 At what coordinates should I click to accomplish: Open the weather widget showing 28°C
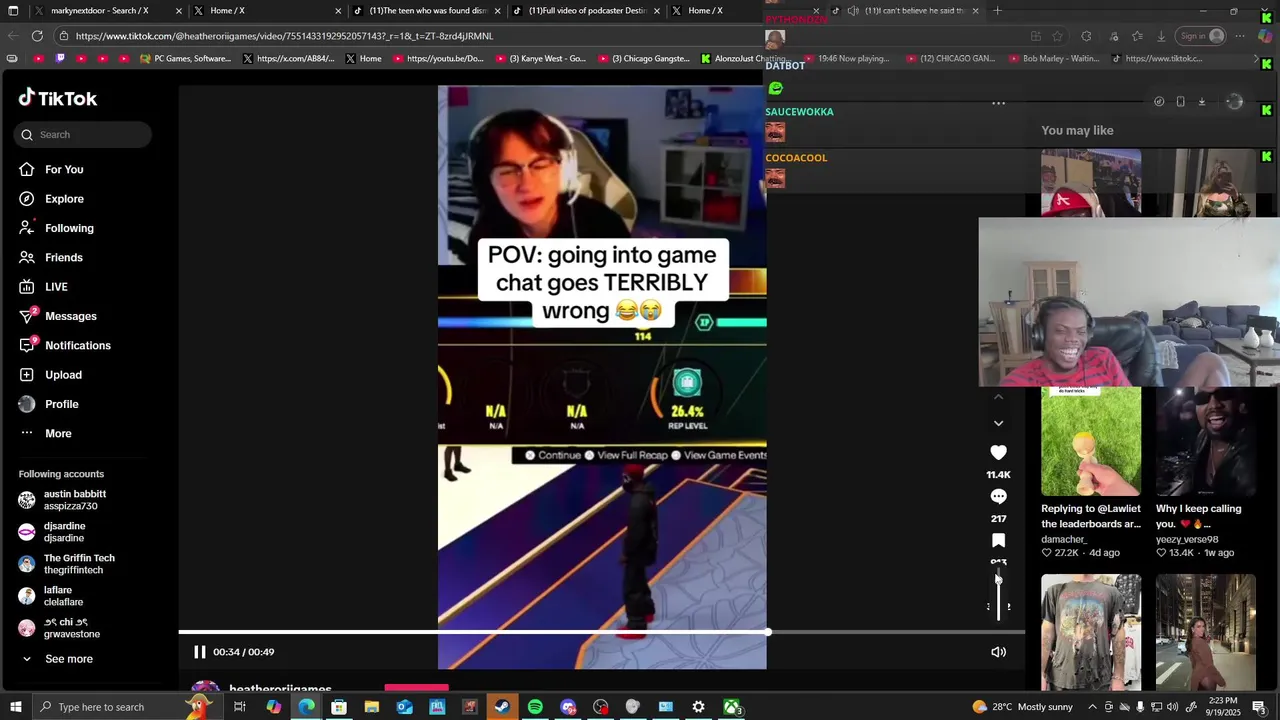(x=1022, y=707)
